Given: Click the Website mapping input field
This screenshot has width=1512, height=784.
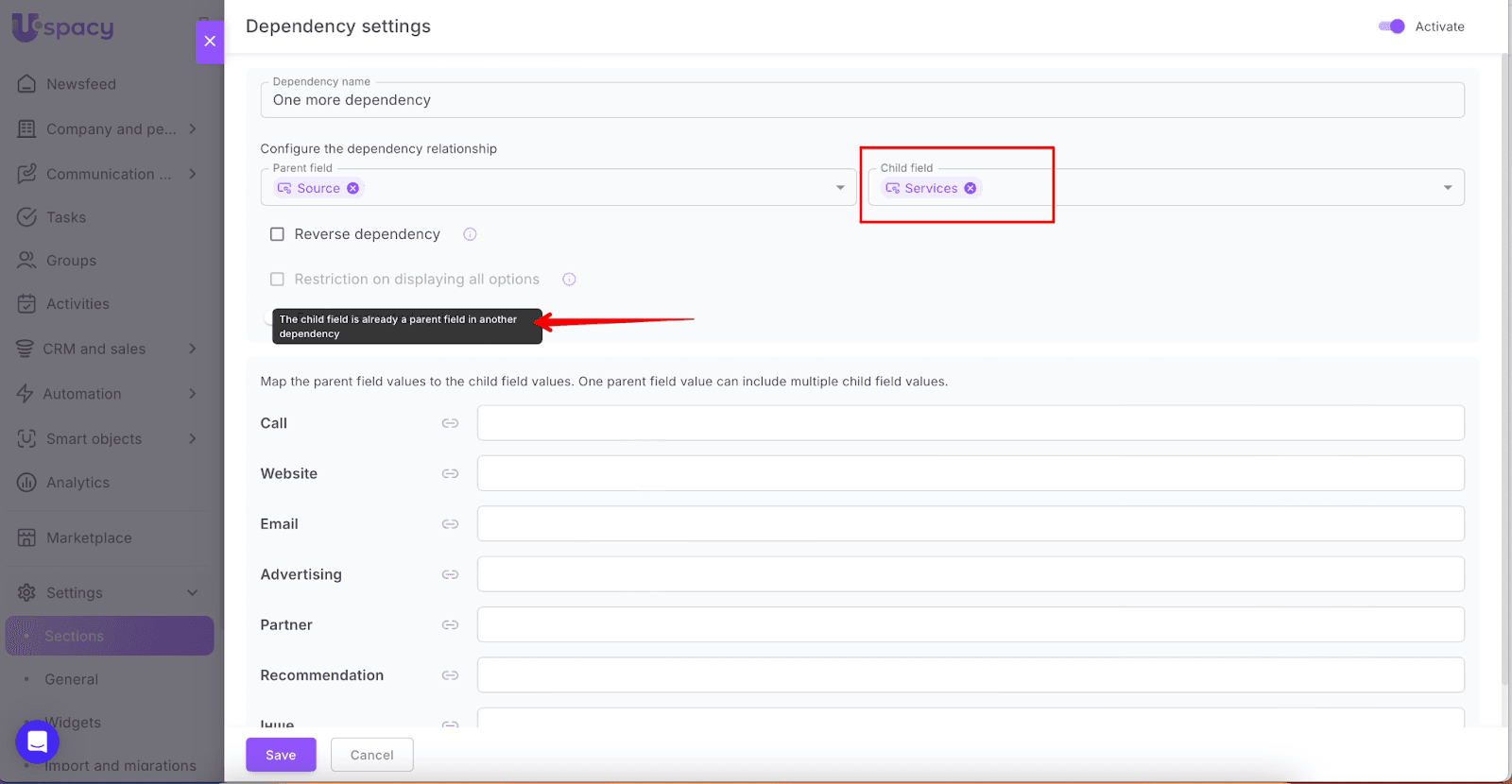Looking at the screenshot, I should (970, 473).
